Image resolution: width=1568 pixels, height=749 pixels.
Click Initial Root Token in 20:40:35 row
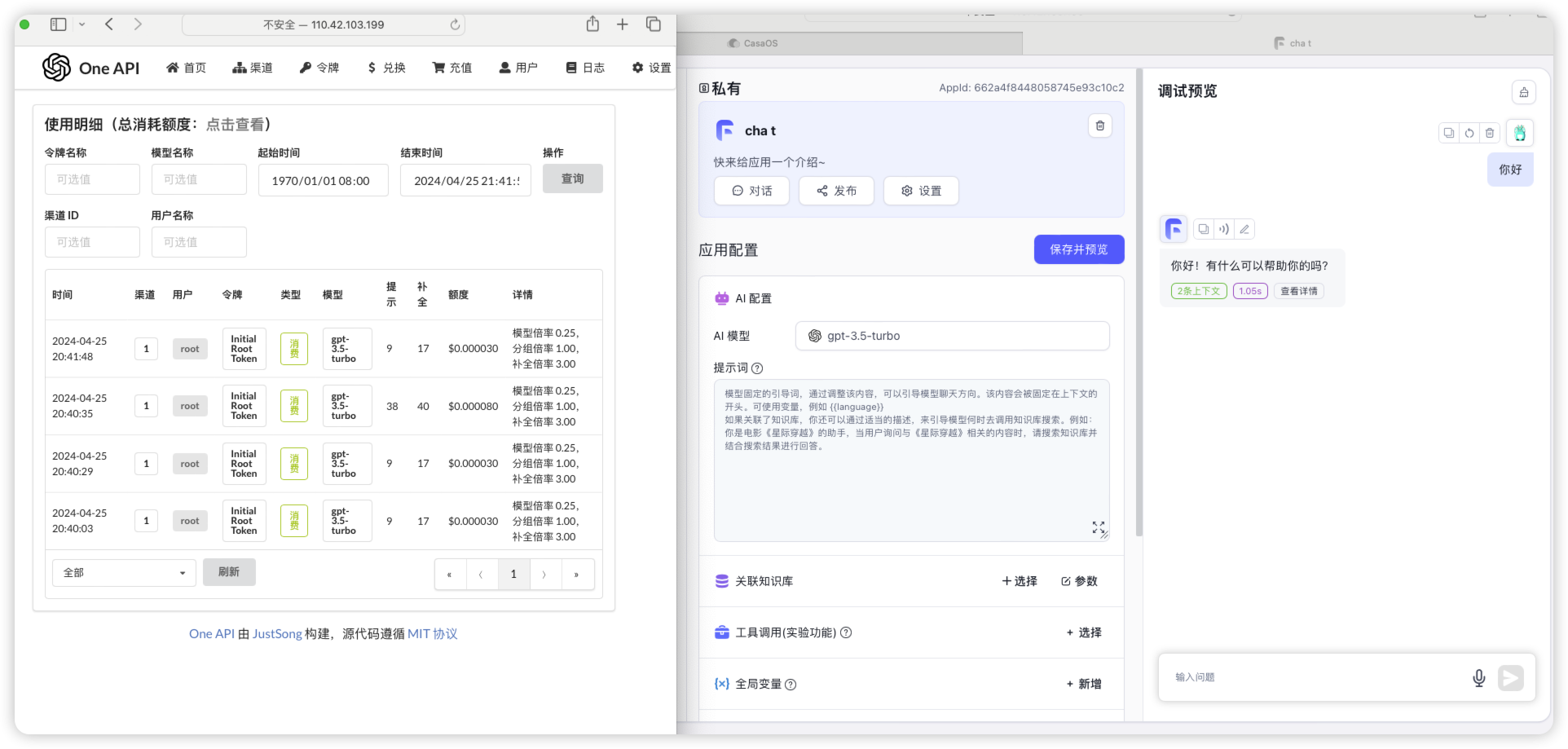[x=244, y=406]
